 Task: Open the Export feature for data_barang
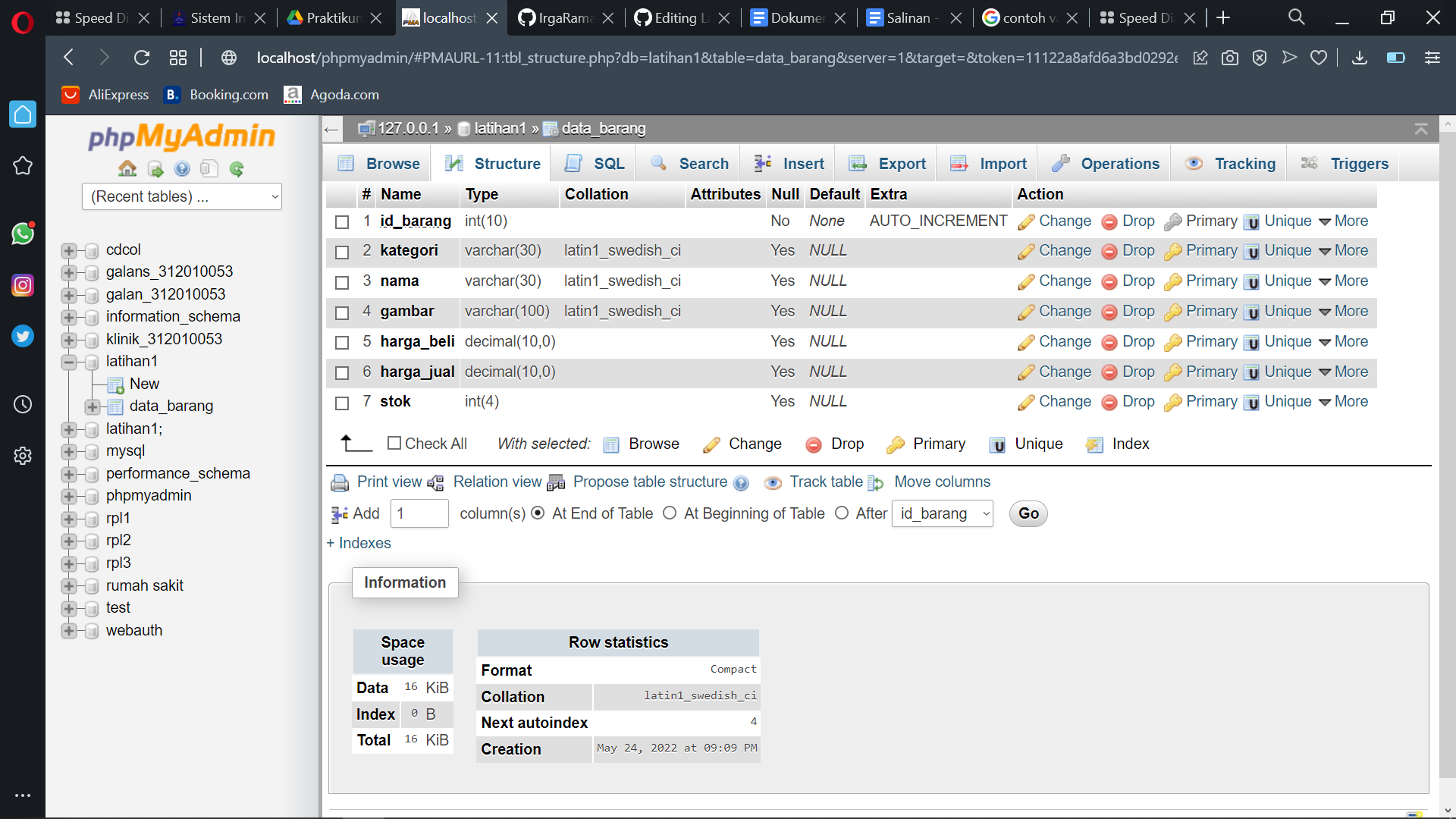(x=902, y=163)
